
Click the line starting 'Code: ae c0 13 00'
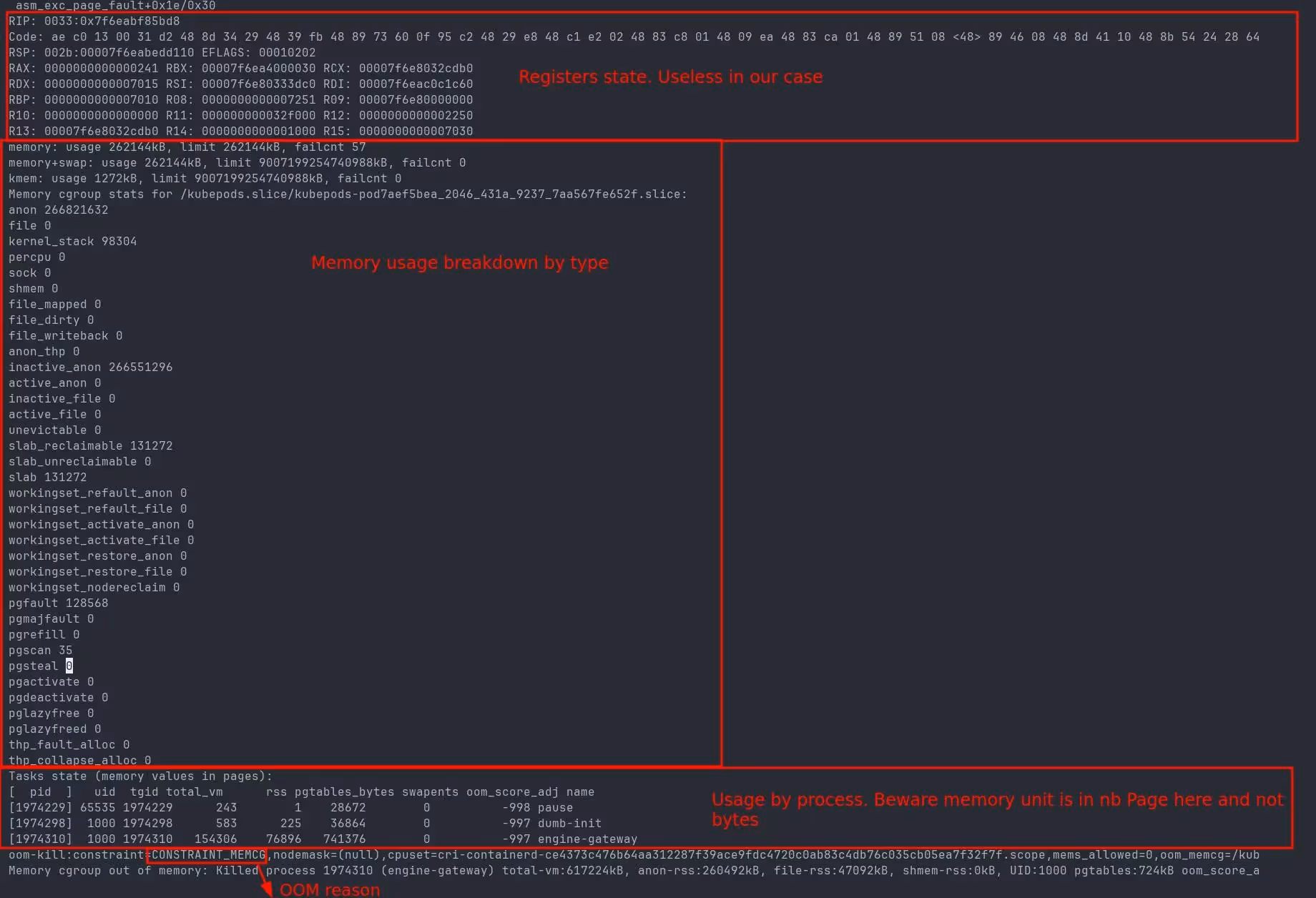pos(634,37)
